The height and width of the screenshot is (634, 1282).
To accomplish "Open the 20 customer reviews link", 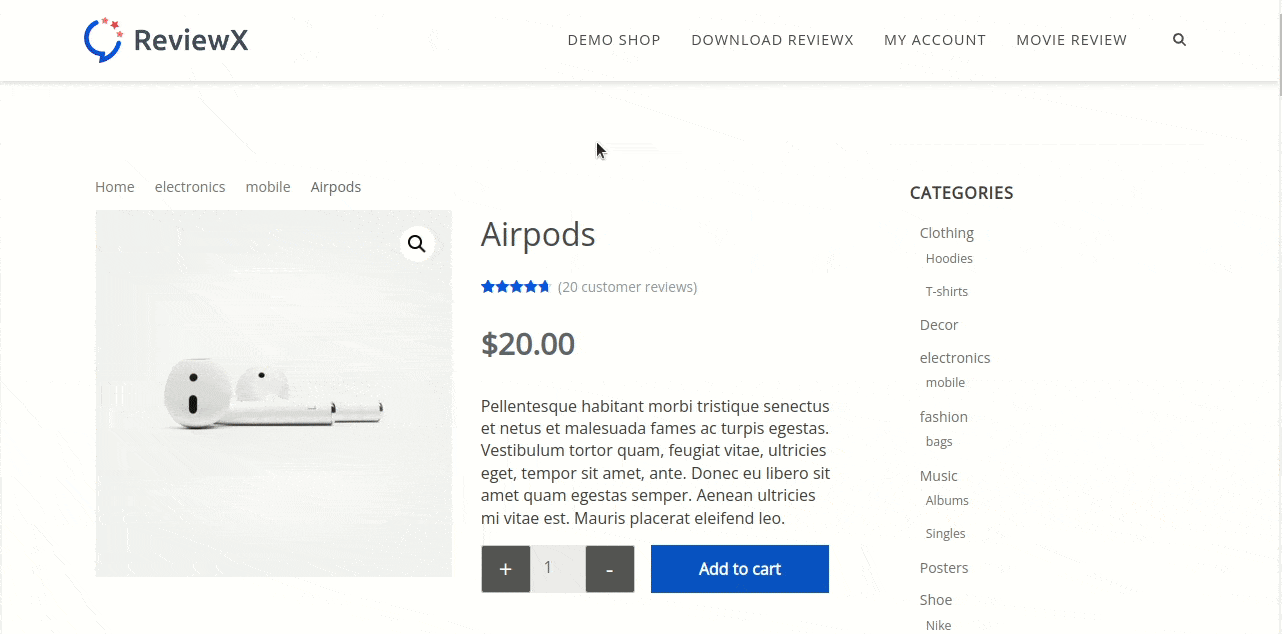I will point(627,287).
